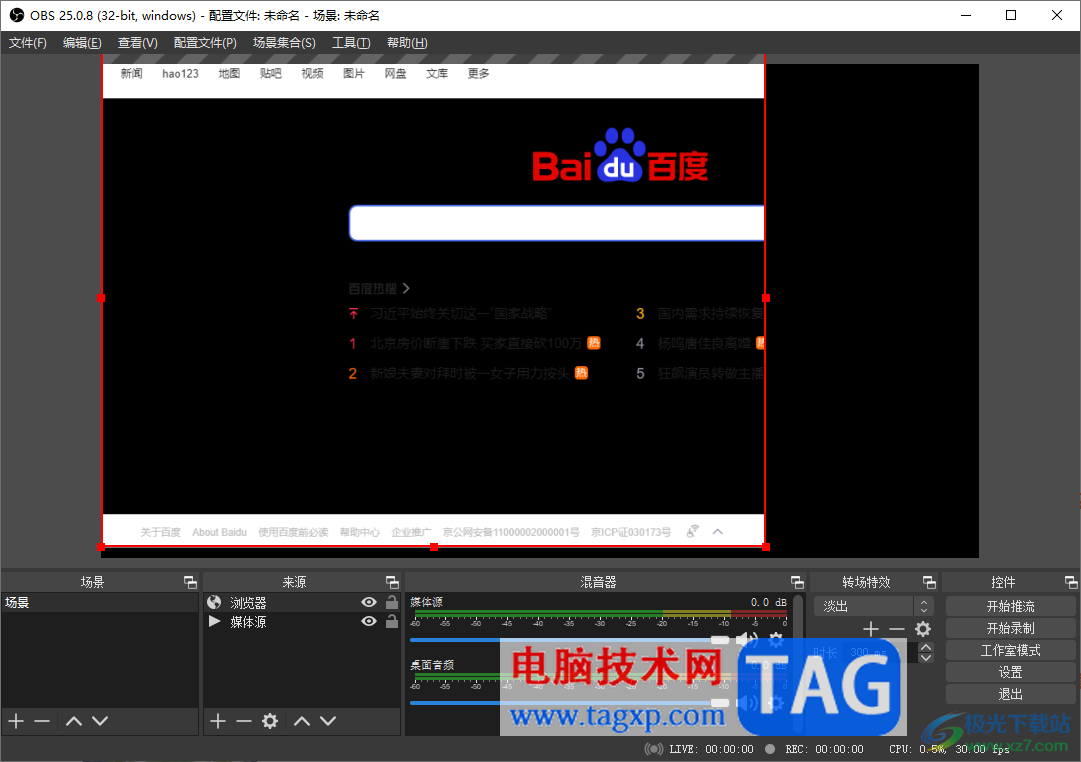Open the 查看(V) menu
The height and width of the screenshot is (762, 1081).
pos(138,43)
